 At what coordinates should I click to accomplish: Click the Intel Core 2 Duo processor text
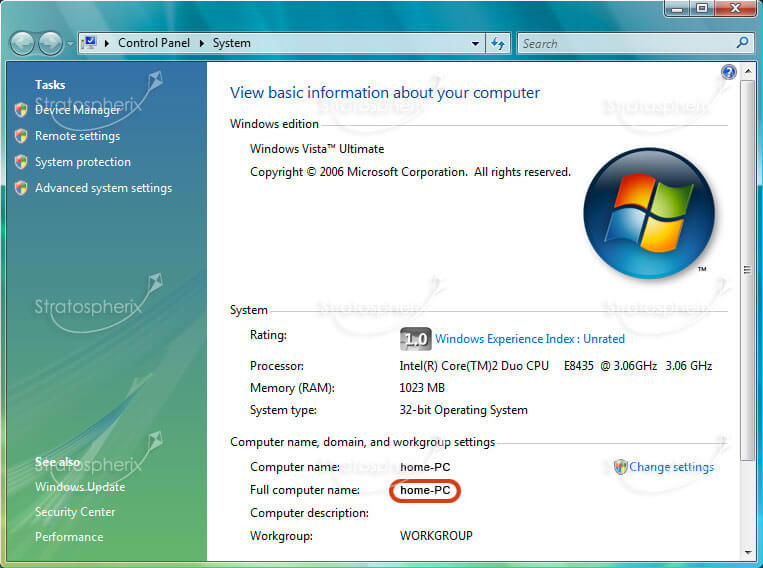(556, 366)
